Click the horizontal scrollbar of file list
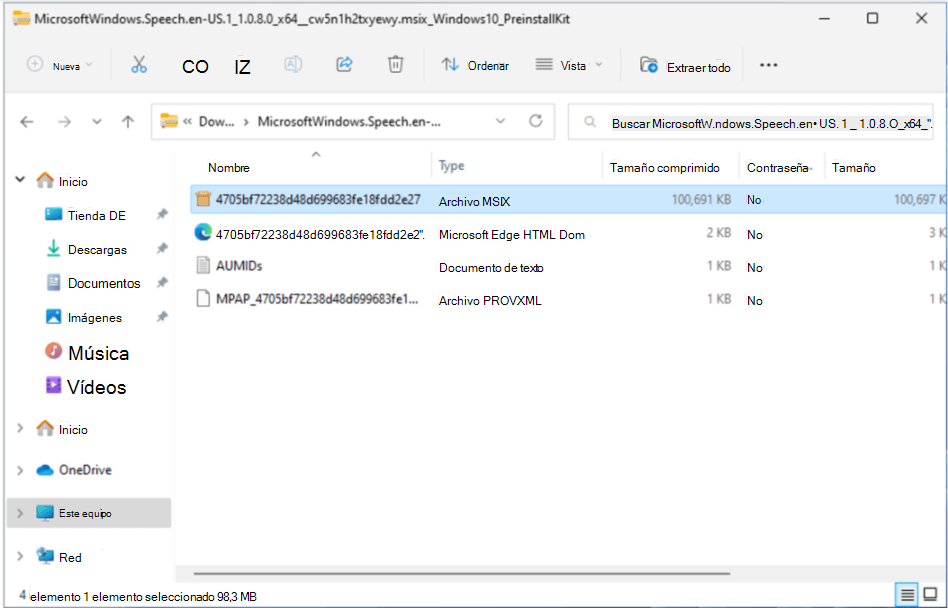Image resolution: width=948 pixels, height=608 pixels. 461,573
